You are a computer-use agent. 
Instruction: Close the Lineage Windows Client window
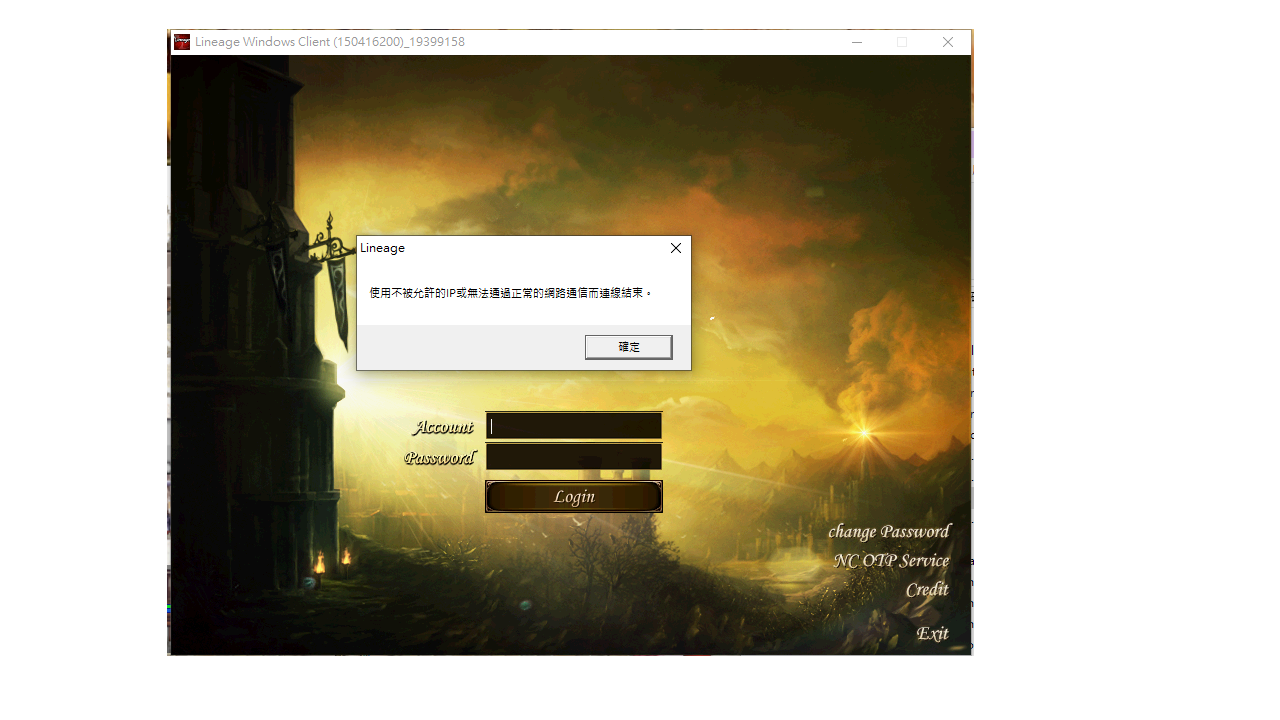[x=948, y=42]
